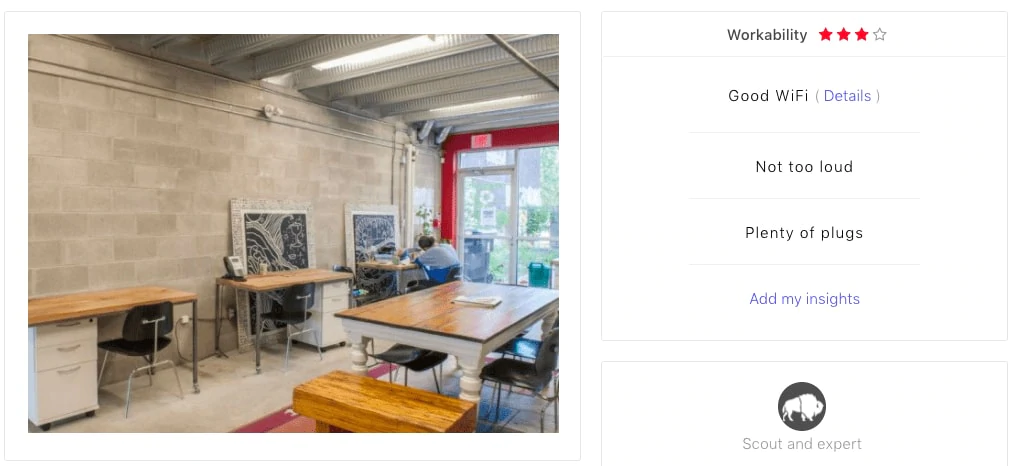Rate three stars on Workability
The height and width of the screenshot is (466, 1013).
click(861, 34)
